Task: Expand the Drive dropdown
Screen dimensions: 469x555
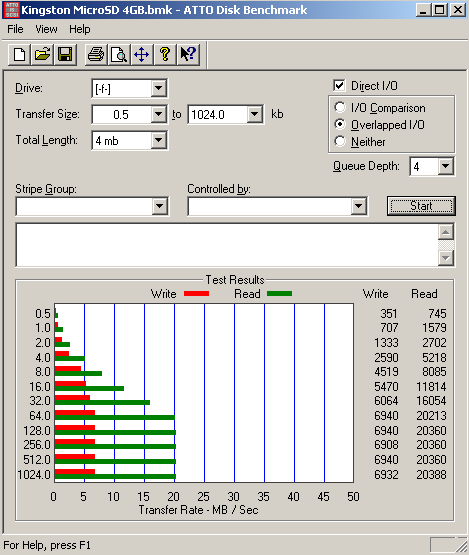Action: point(158,88)
